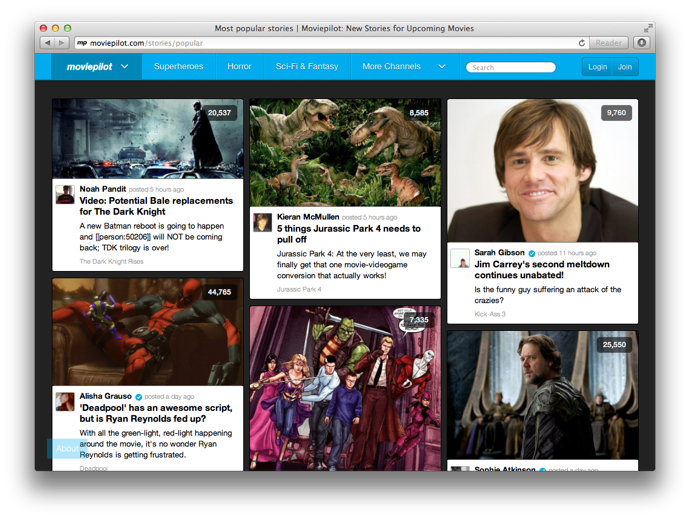Click the 9,760 view count badge
This screenshot has width=690, height=519.
[x=616, y=113]
